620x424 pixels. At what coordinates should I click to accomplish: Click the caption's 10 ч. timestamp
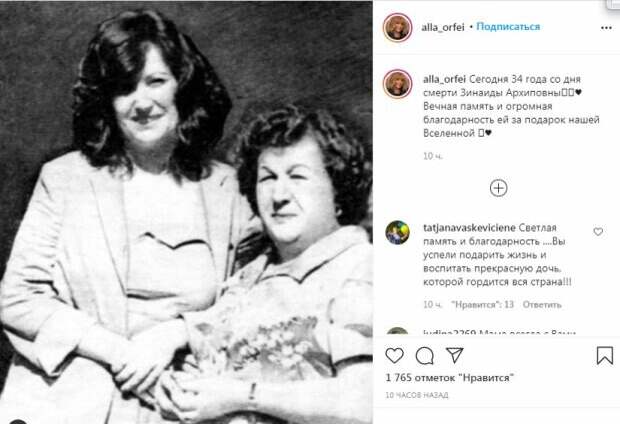tap(433, 156)
